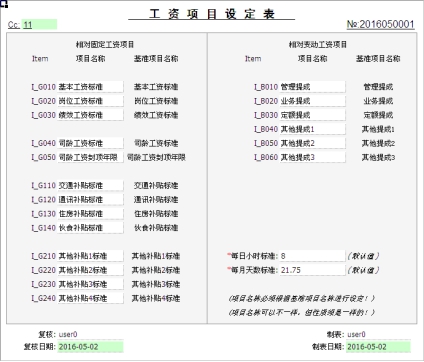The width and height of the screenshot is (424, 362).
Task: Click the I_G010 item code label
Action: [x=43, y=87]
